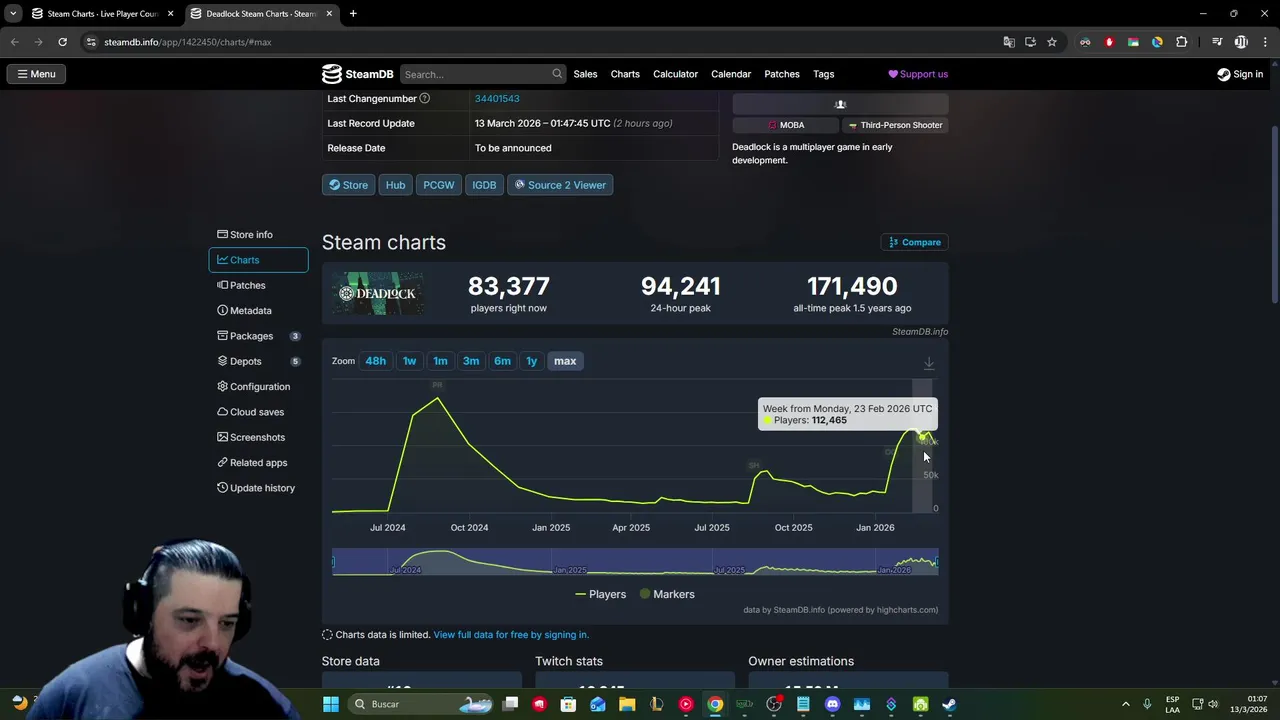Set chart zoom to 48h
The image size is (1280, 720).
[375, 361]
